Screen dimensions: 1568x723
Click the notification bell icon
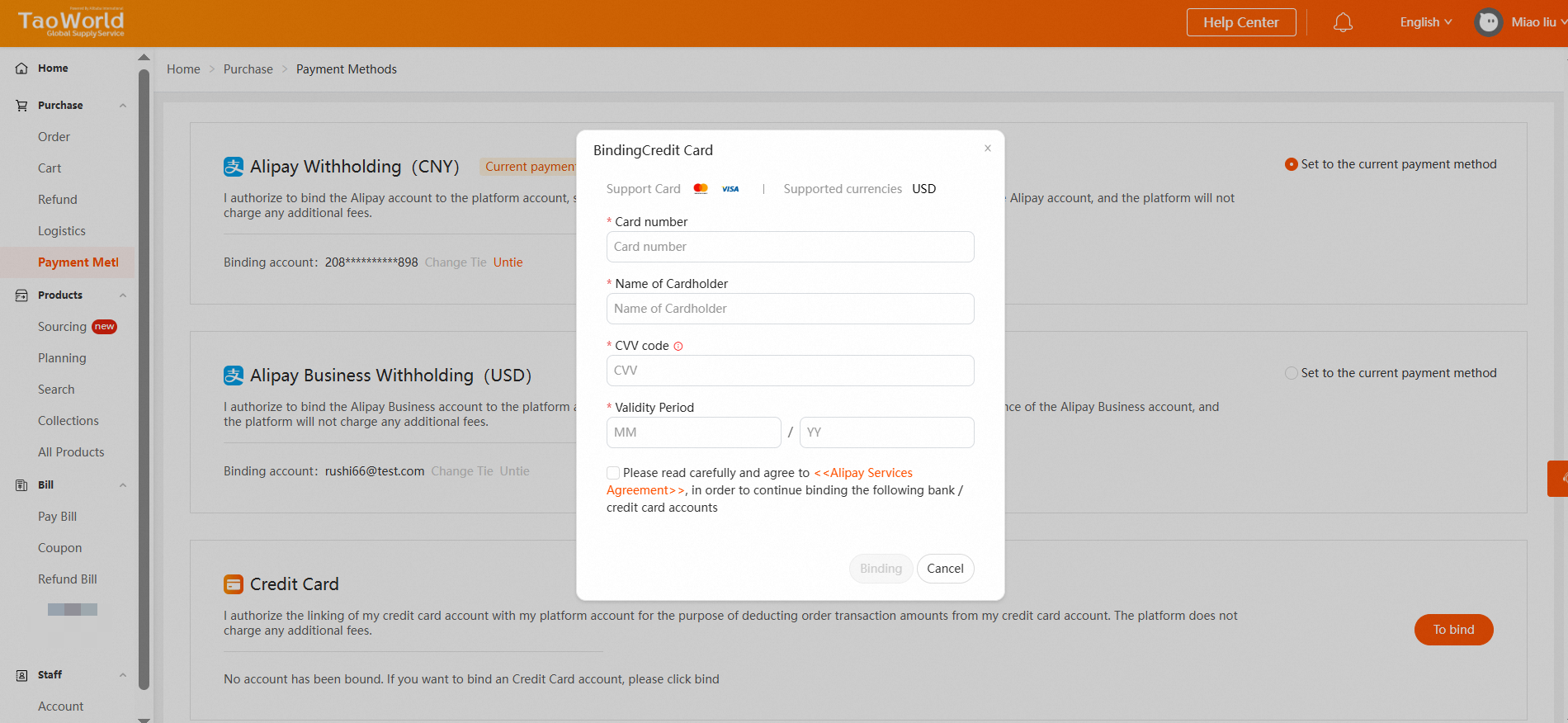coord(1343,22)
